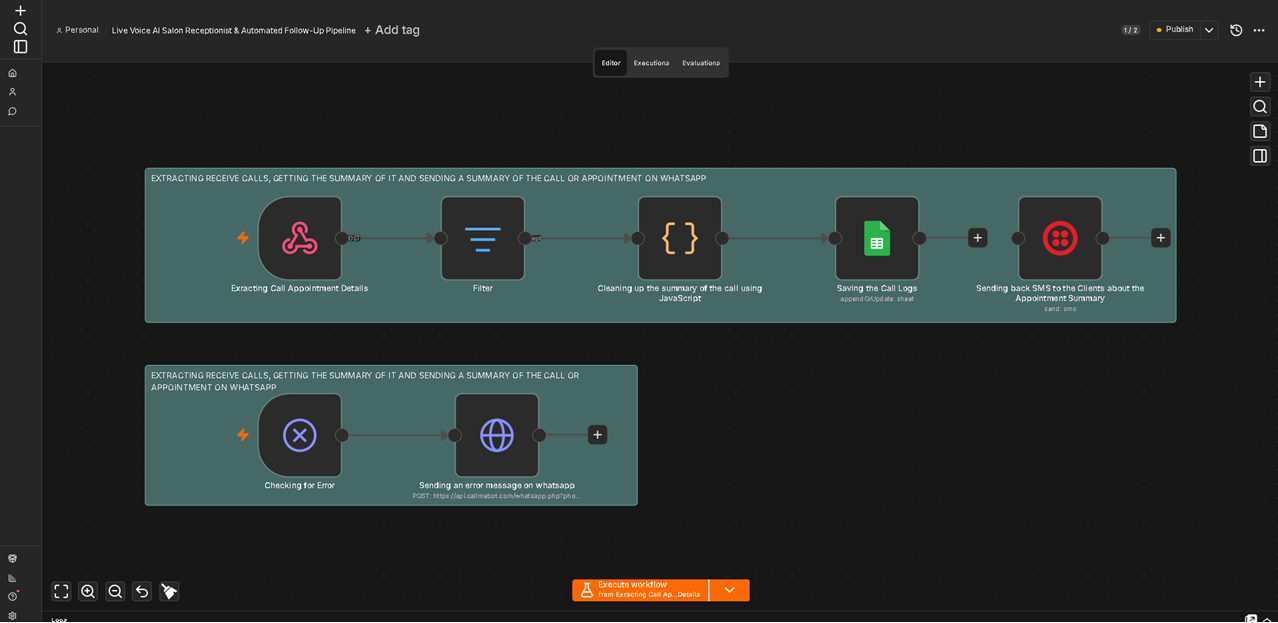Click the Execute workflow button

point(640,590)
